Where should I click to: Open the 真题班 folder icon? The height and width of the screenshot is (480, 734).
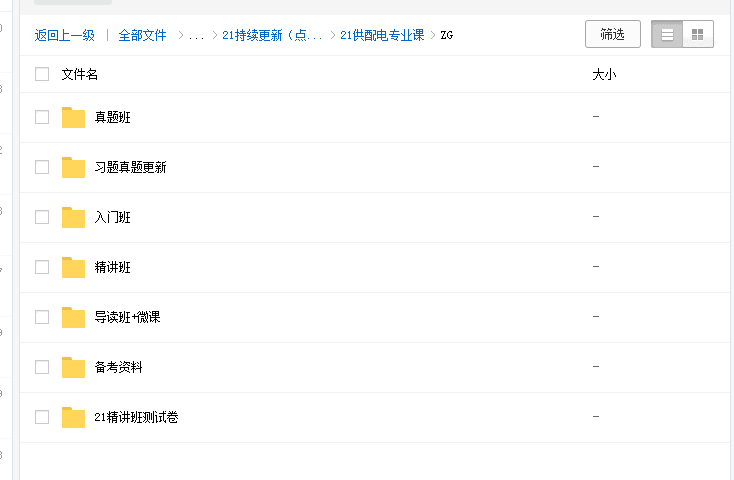[73, 117]
